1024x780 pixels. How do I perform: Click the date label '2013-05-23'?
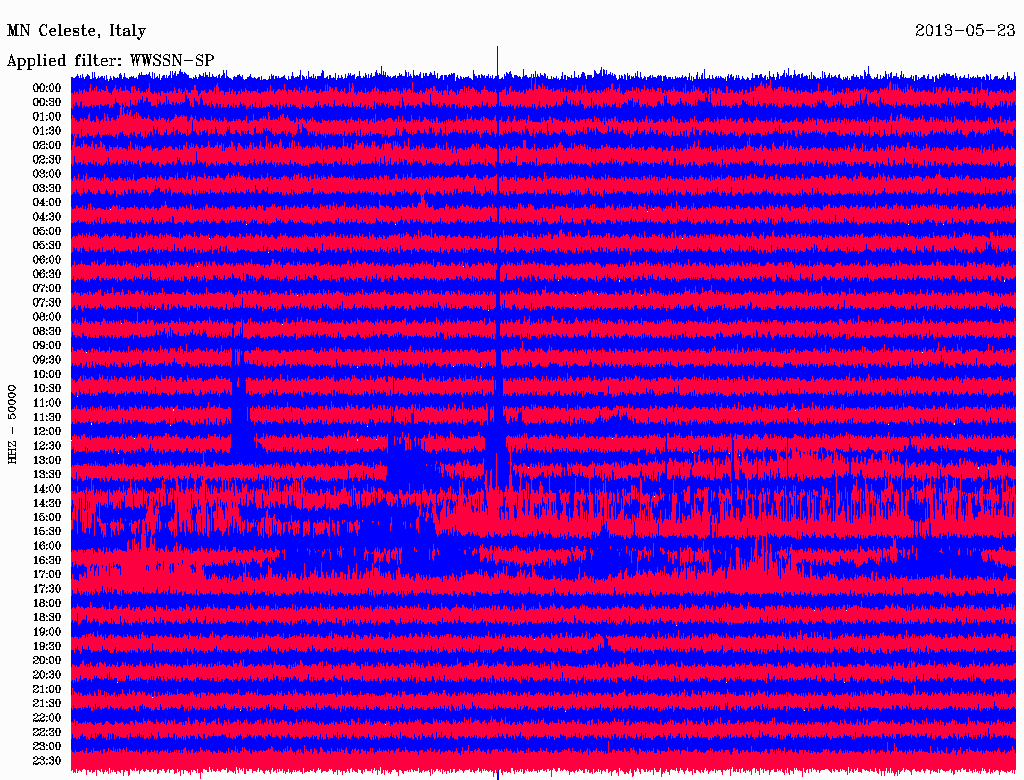pos(965,30)
